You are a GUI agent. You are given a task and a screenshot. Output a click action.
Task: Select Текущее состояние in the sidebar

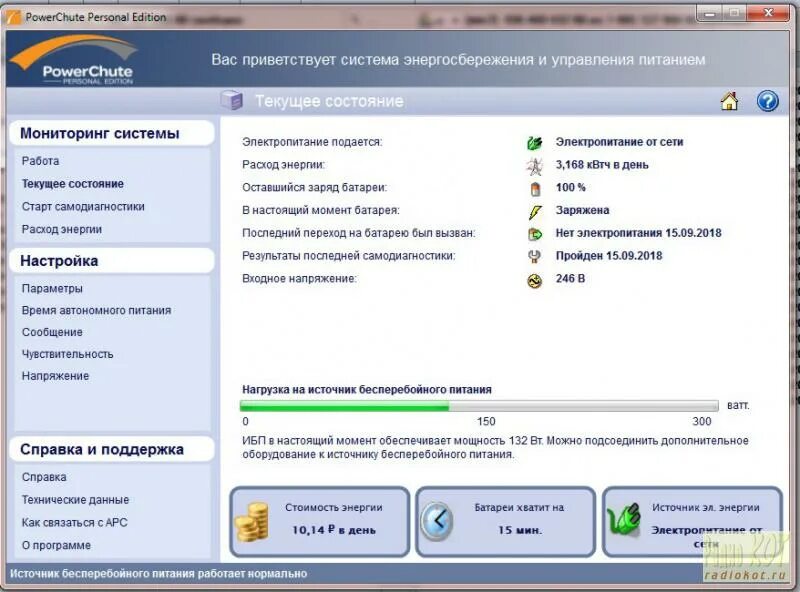point(72,184)
